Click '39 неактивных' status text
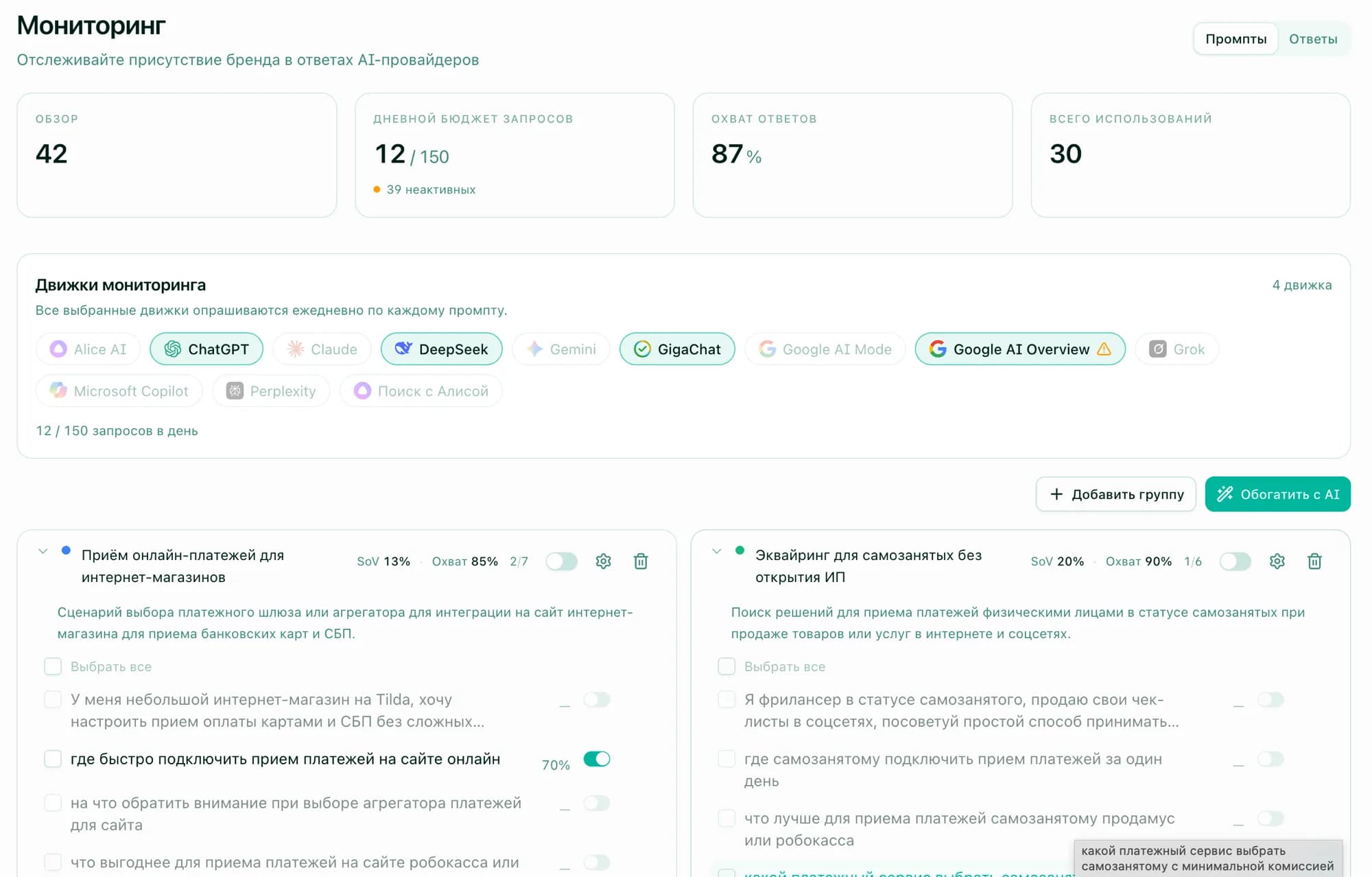1372x877 pixels. pyautogui.click(x=431, y=189)
